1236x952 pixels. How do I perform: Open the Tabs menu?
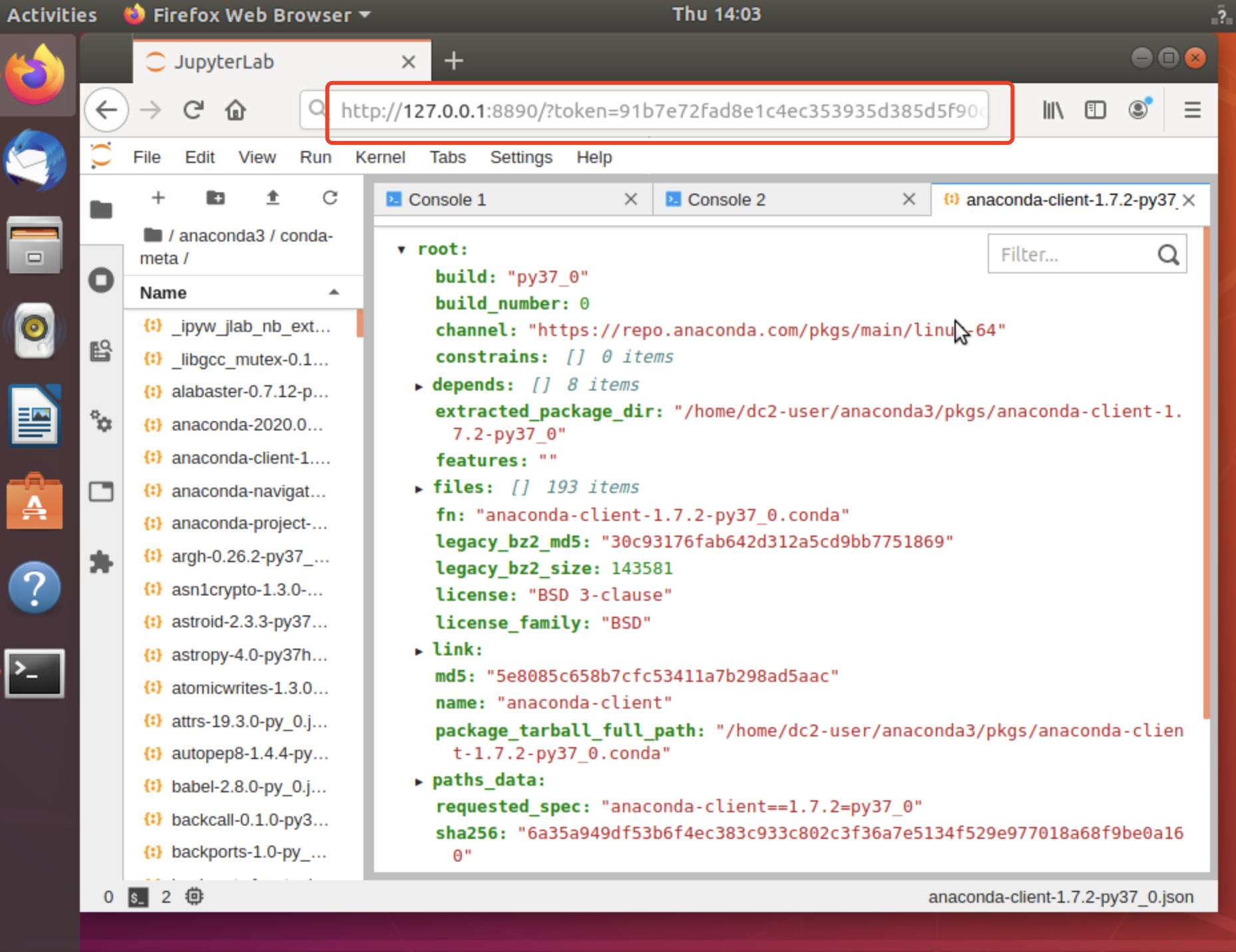[448, 157]
